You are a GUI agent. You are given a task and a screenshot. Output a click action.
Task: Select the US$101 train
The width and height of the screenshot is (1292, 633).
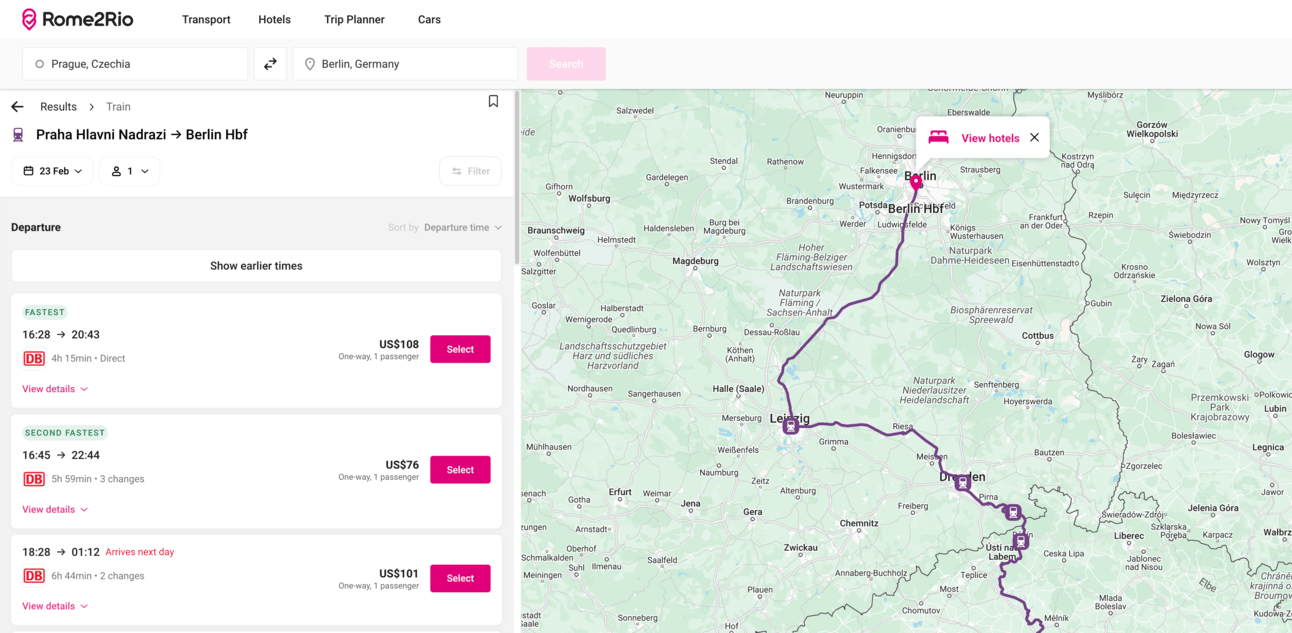460,578
